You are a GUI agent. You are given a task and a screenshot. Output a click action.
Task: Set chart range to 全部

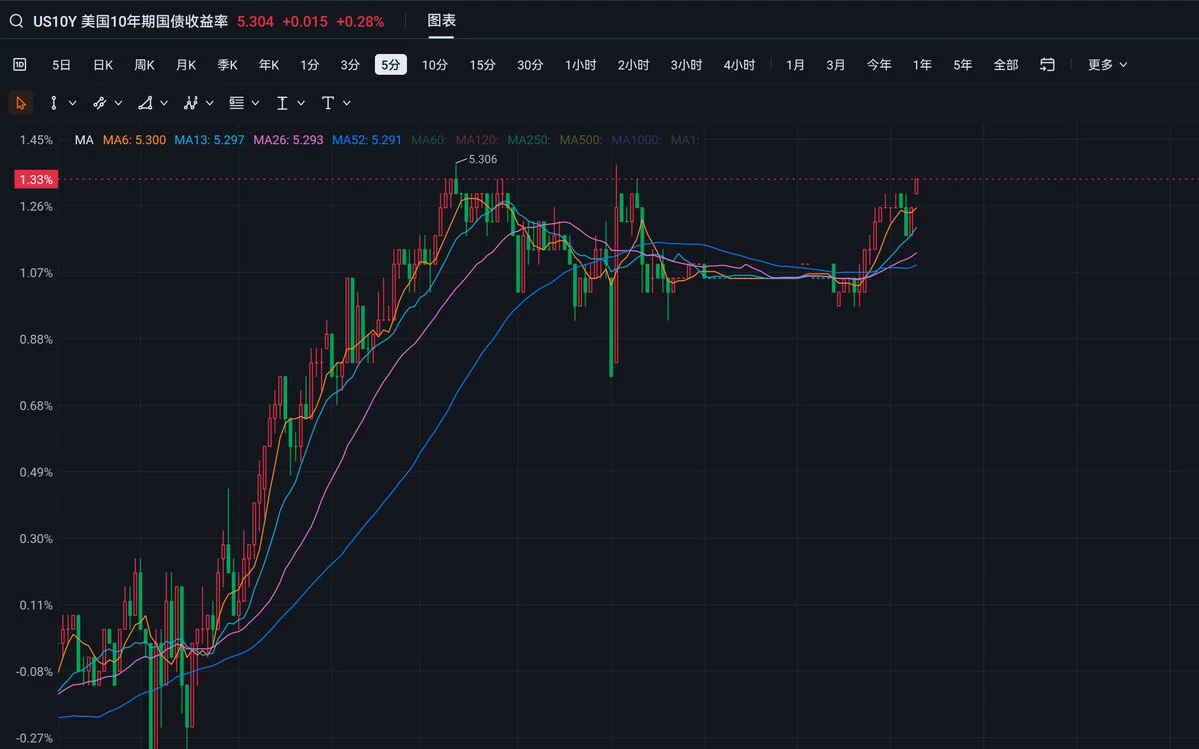1006,65
